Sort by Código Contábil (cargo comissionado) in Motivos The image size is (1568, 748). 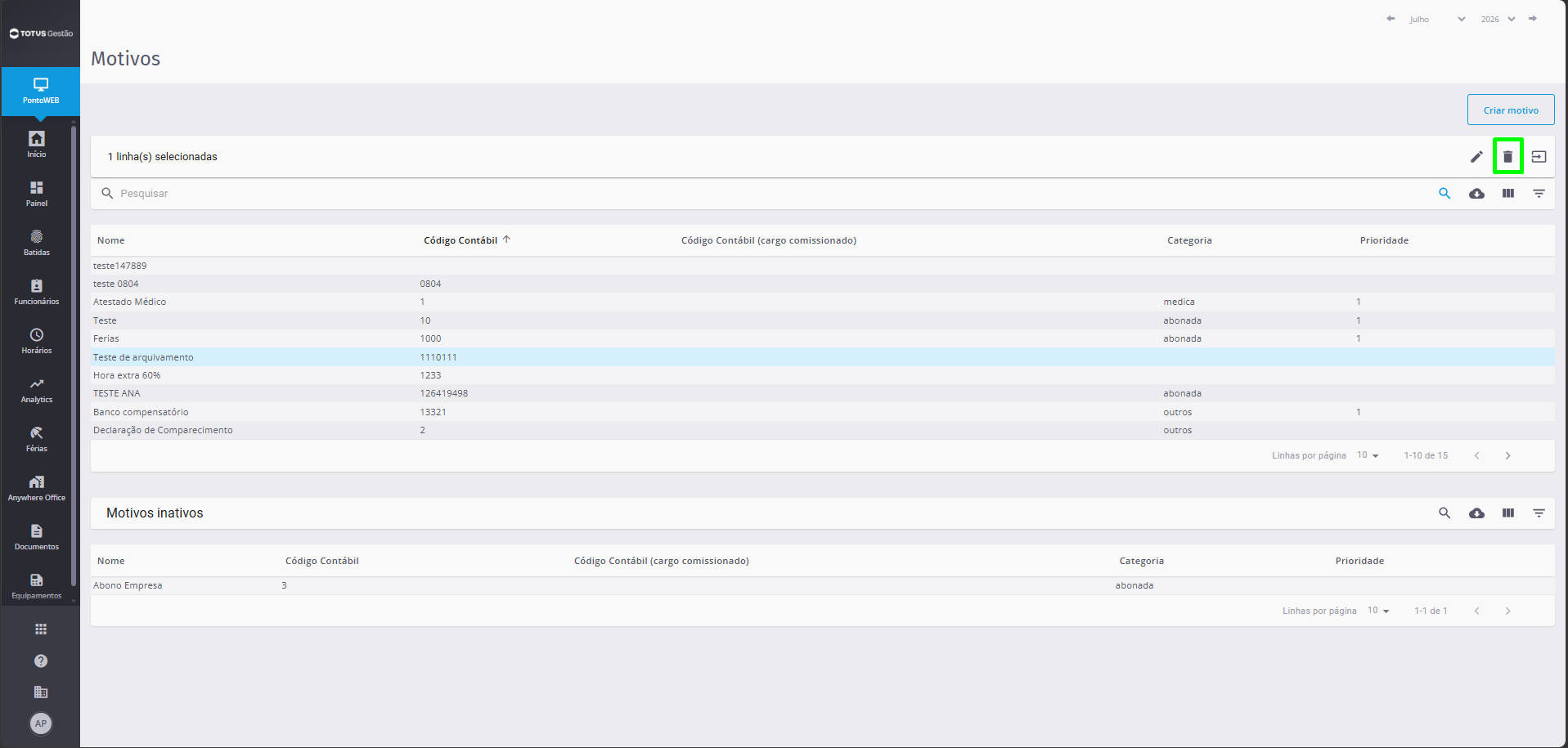click(769, 240)
